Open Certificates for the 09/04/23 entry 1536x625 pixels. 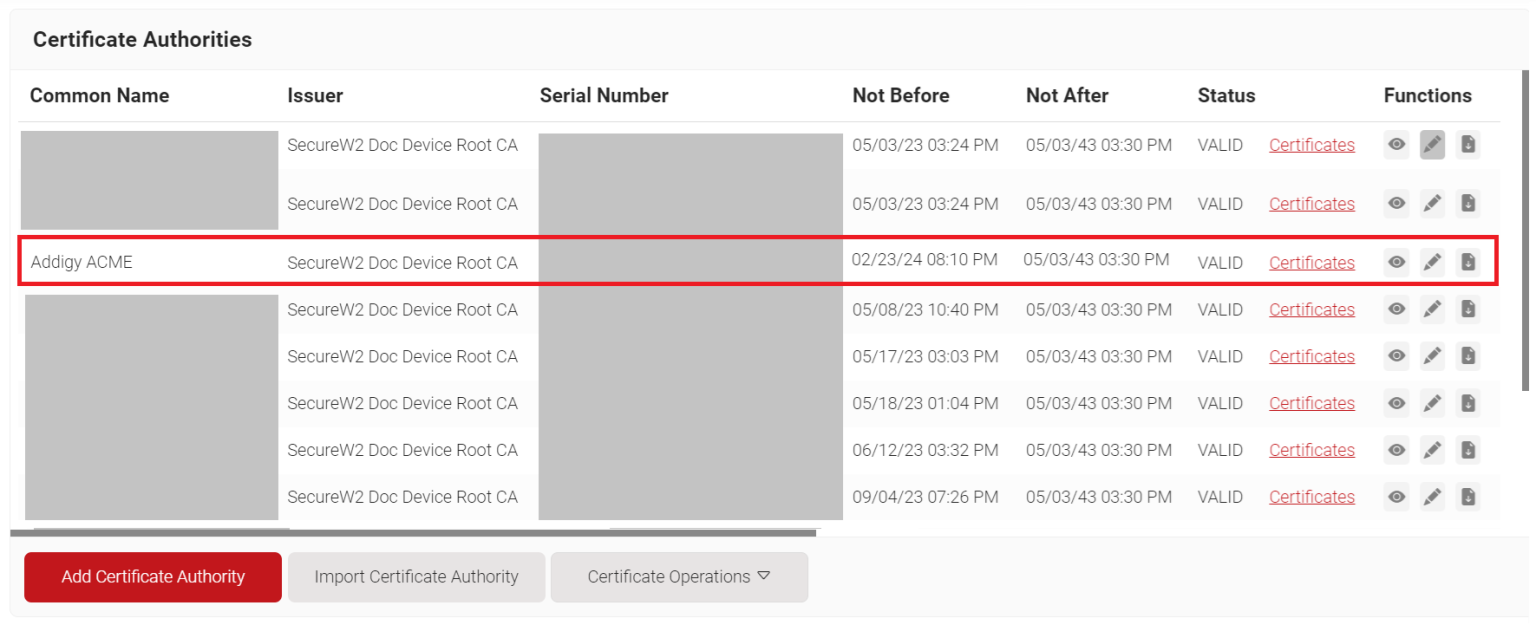tap(1311, 496)
